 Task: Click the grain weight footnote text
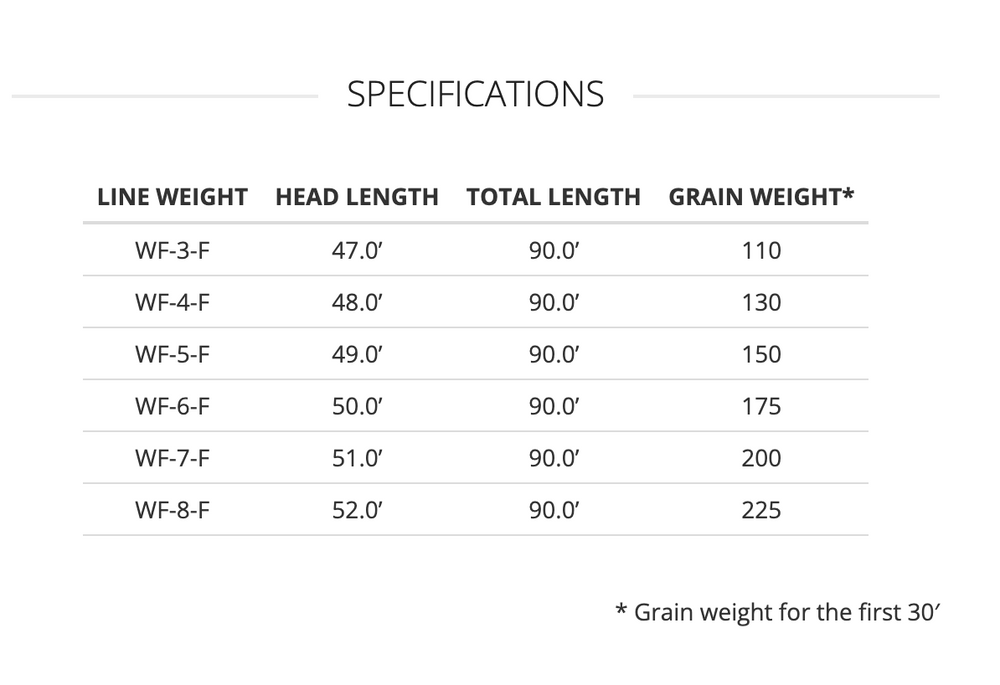point(777,611)
